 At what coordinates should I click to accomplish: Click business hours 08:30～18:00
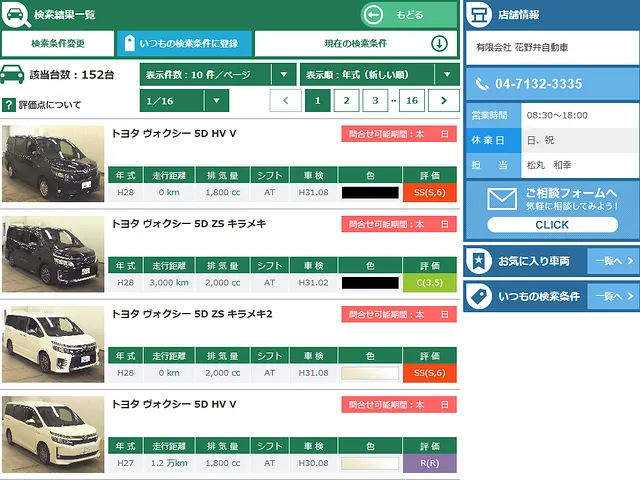(557, 116)
